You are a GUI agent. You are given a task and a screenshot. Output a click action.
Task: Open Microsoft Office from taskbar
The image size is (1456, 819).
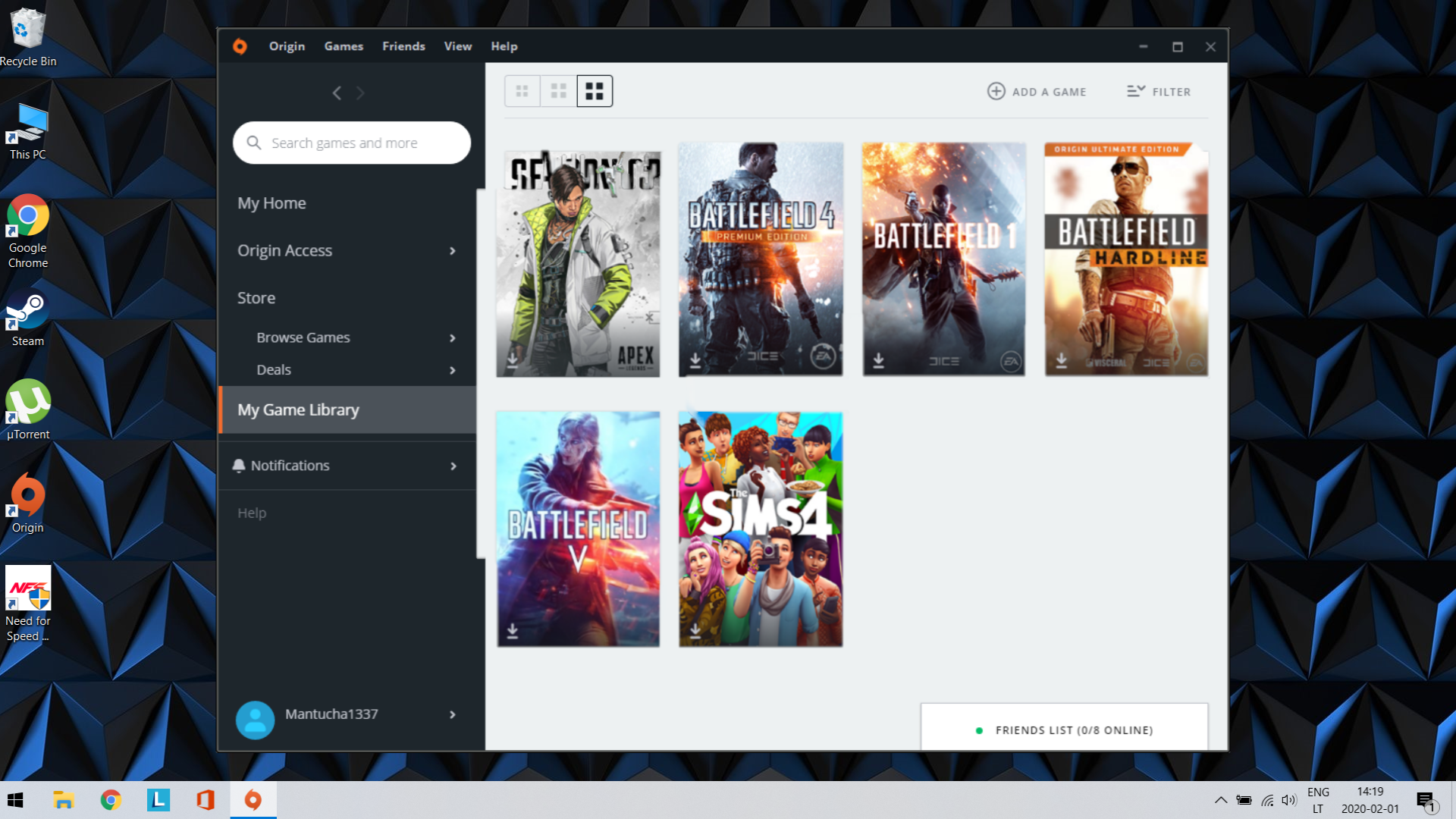pyautogui.click(x=206, y=800)
